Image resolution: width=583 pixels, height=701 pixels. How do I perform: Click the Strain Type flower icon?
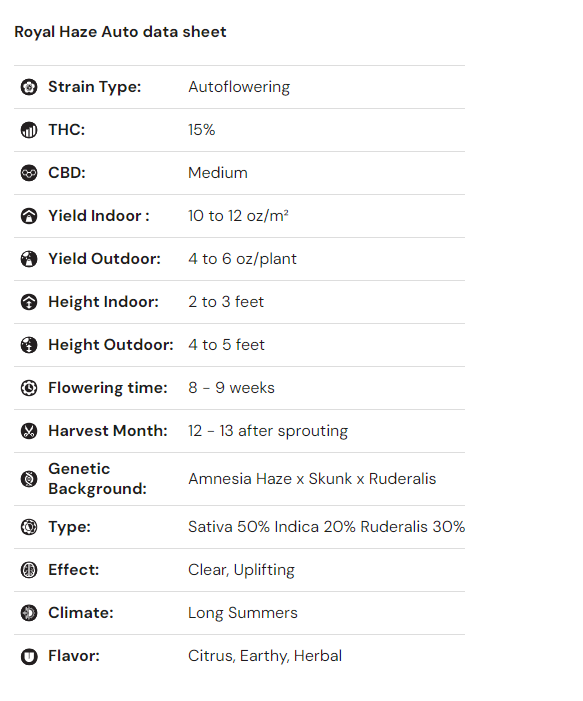click(29, 87)
